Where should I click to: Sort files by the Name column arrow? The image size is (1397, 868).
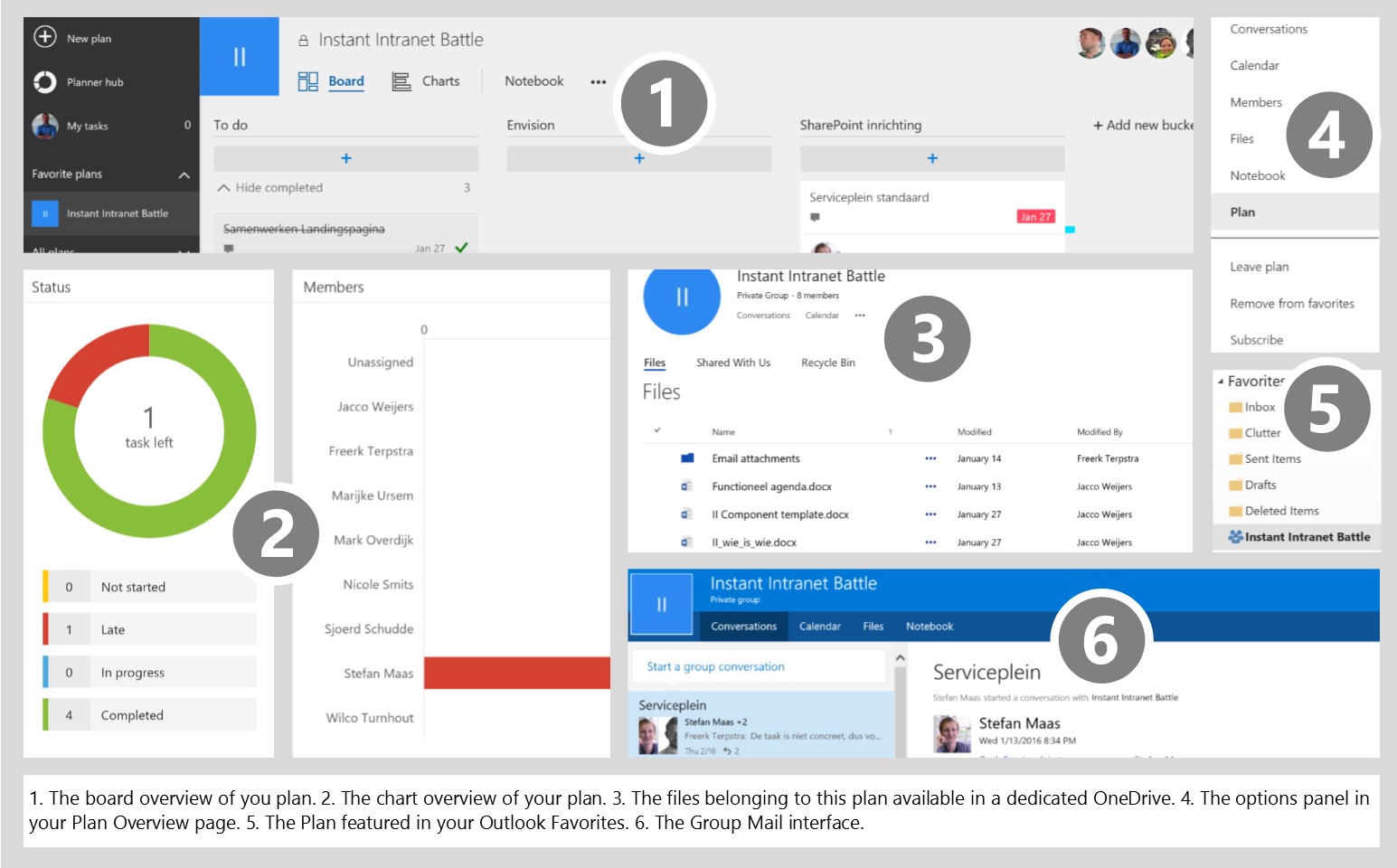click(x=891, y=432)
